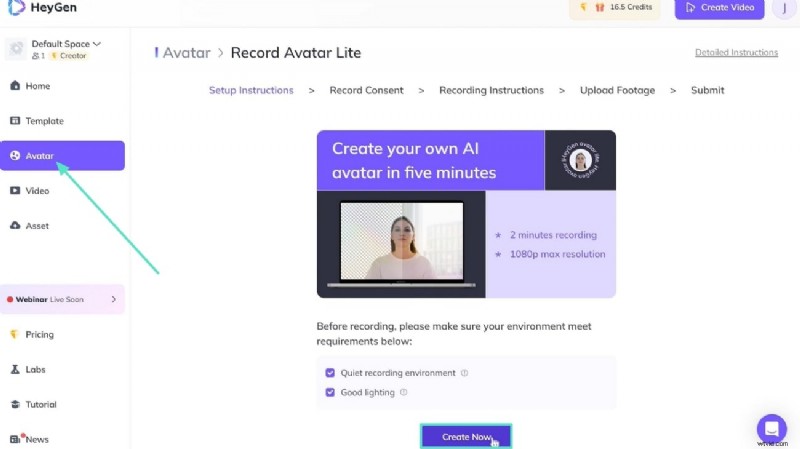The height and width of the screenshot is (449, 800).
Task: Click the 1080p max resolution text
Action: click(x=558, y=254)
